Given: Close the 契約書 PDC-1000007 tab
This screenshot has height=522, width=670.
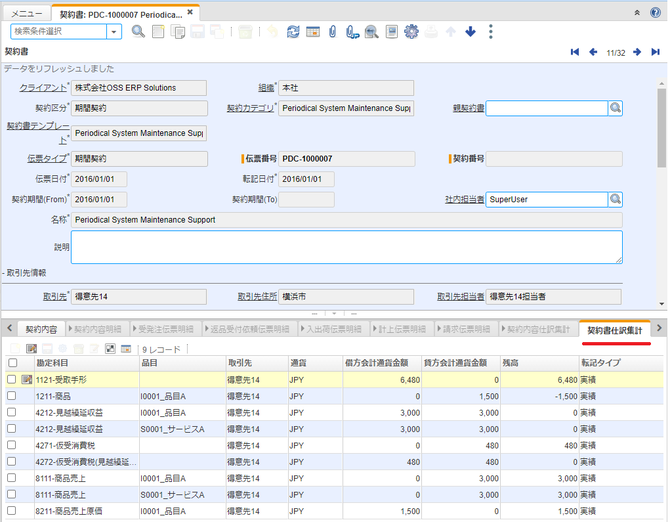Looking at the screenshot, I should click(x=190, y=12).
